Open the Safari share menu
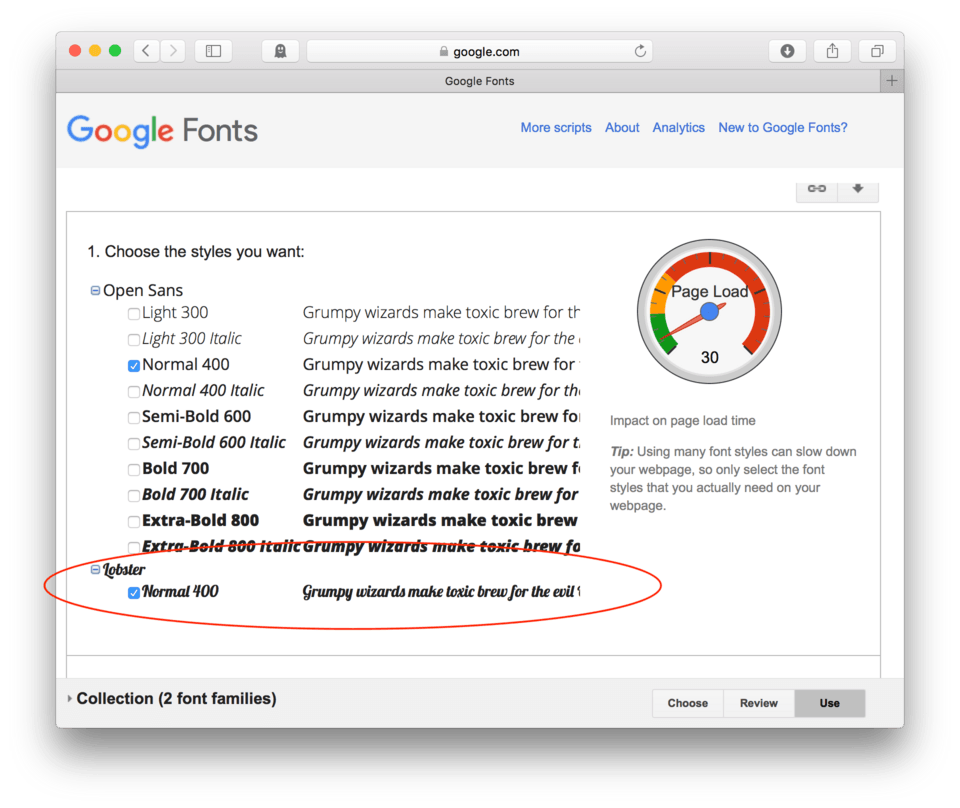The image size is (960, 808). click(832, 51)
